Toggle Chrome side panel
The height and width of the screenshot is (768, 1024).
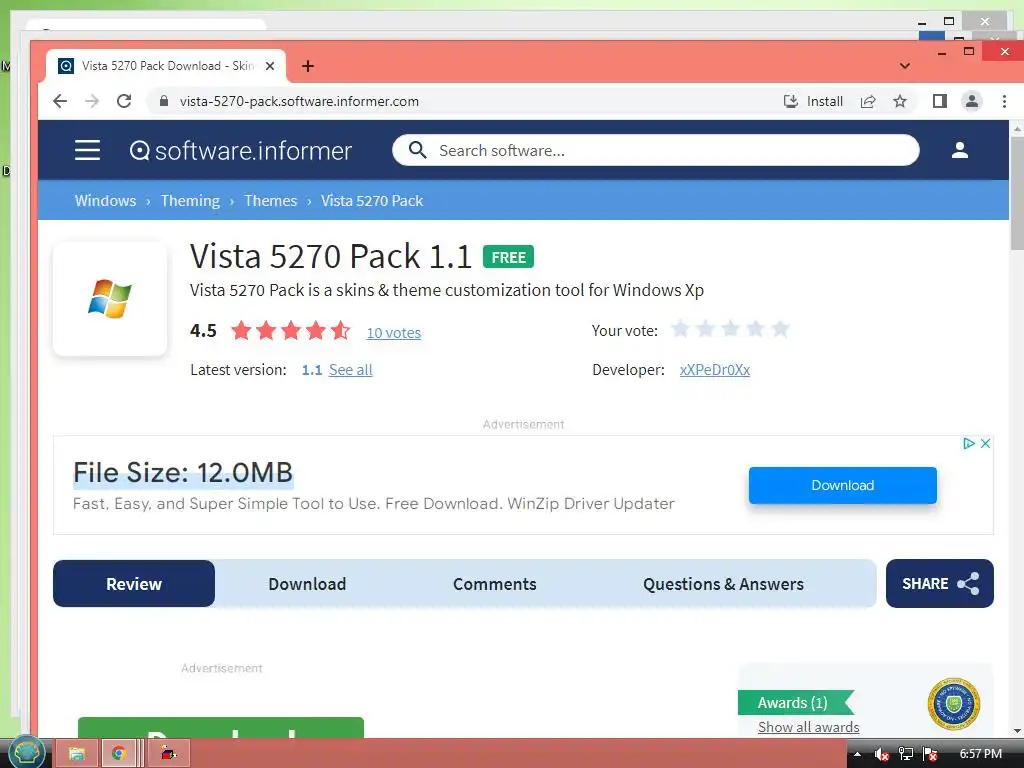click(x=940, y=101)
